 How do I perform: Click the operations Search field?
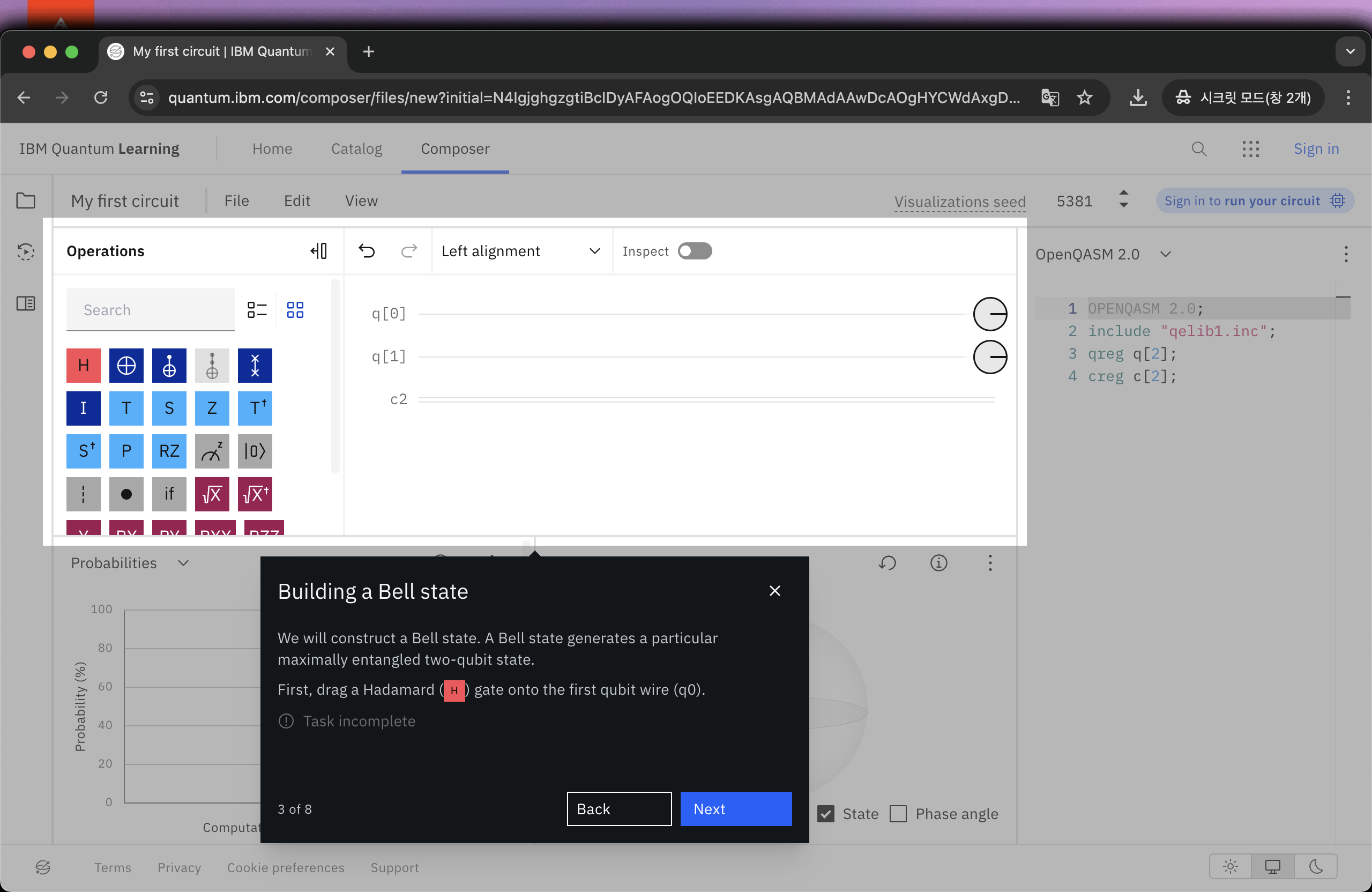point(151,310)
